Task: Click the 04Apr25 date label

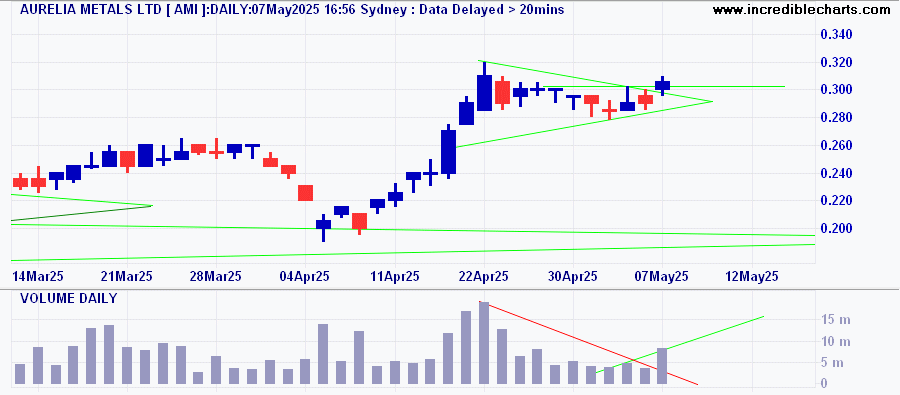Action: [305, 276]
